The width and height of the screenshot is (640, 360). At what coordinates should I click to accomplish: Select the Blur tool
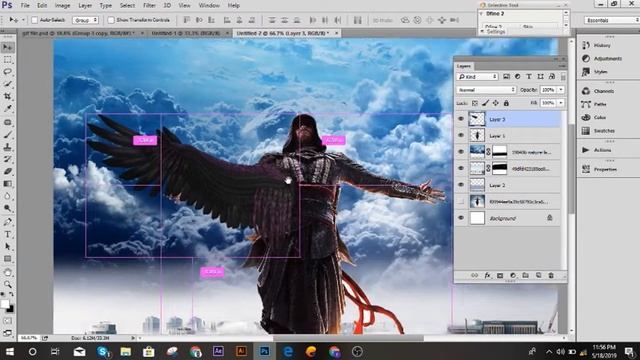pyautogui.click(x=7, y=196)
